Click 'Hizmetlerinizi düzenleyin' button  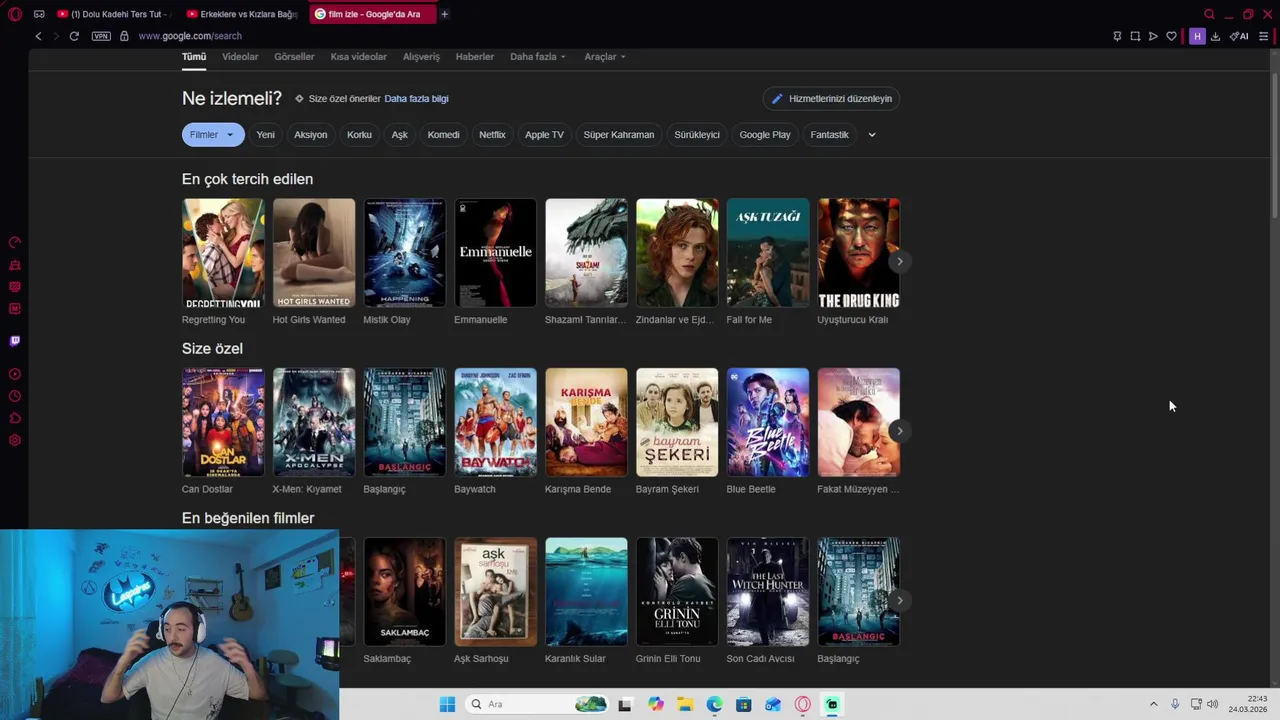[831, 99]
